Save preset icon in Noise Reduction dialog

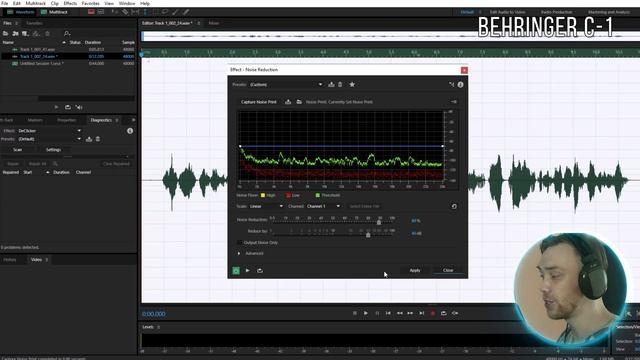[x=331, y=84]
